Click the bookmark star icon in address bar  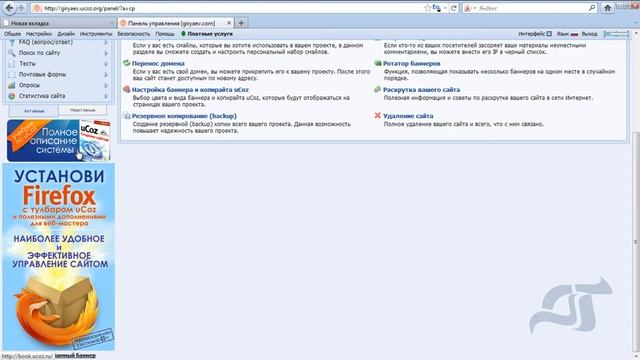click(x=427, y=8)
